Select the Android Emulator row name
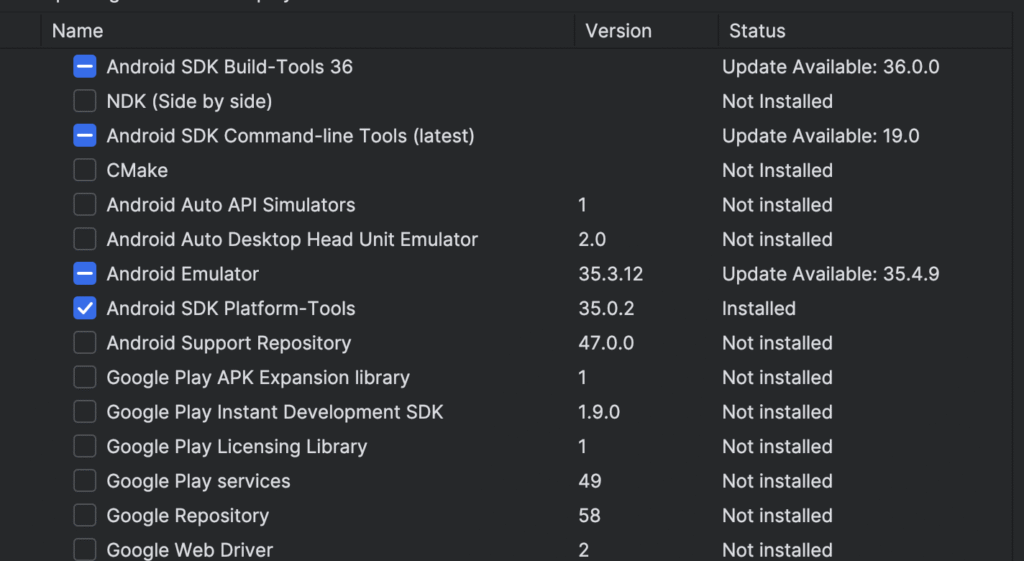Screen dimensions: 1024x561 click(x=182, y=274)
